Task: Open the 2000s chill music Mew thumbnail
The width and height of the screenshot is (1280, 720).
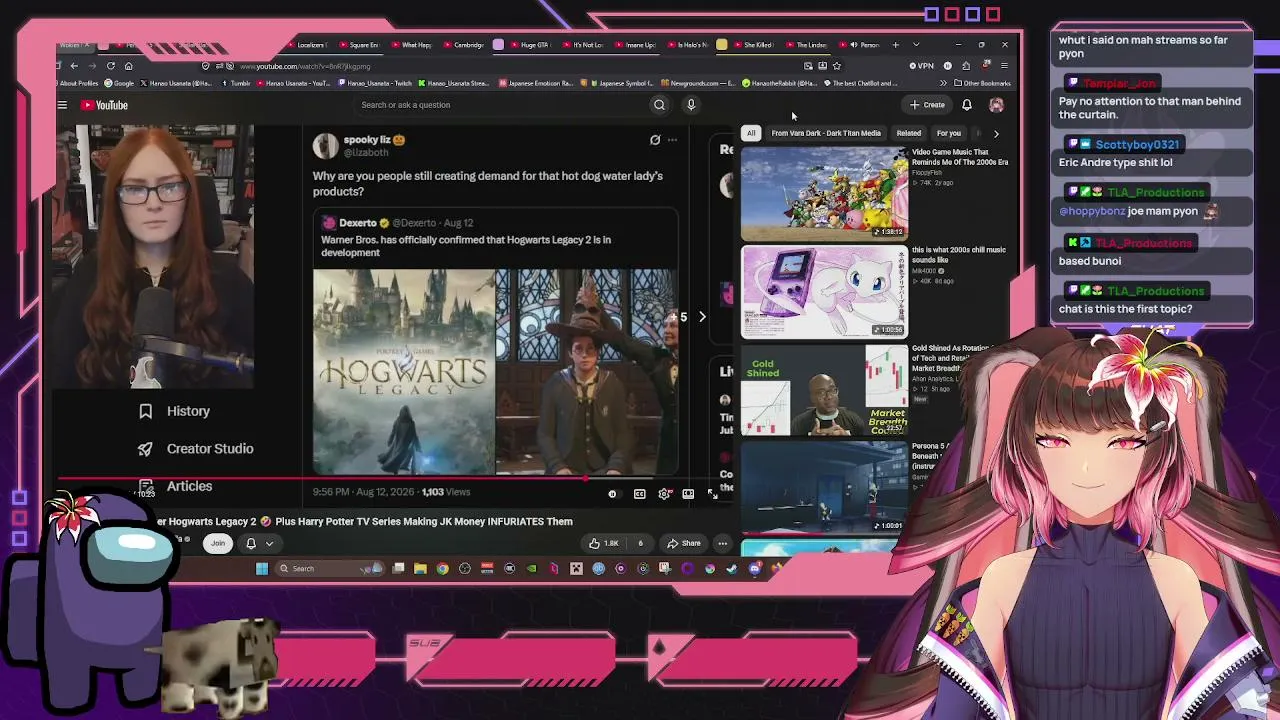Action: tap(824, 292)
